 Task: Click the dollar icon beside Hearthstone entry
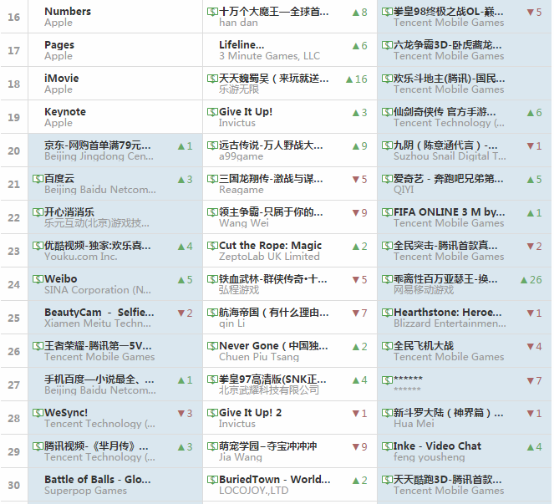[x=387, y=312]
